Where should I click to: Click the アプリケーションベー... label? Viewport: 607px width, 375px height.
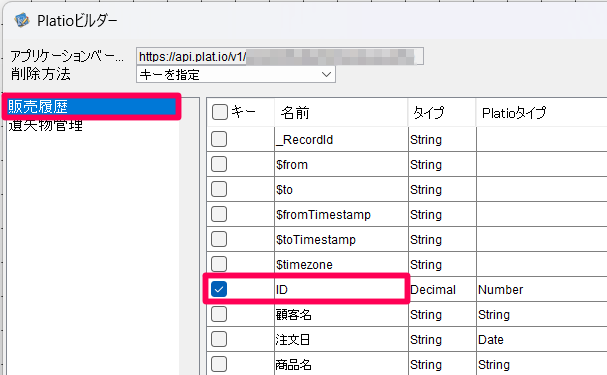coord(67,57)
